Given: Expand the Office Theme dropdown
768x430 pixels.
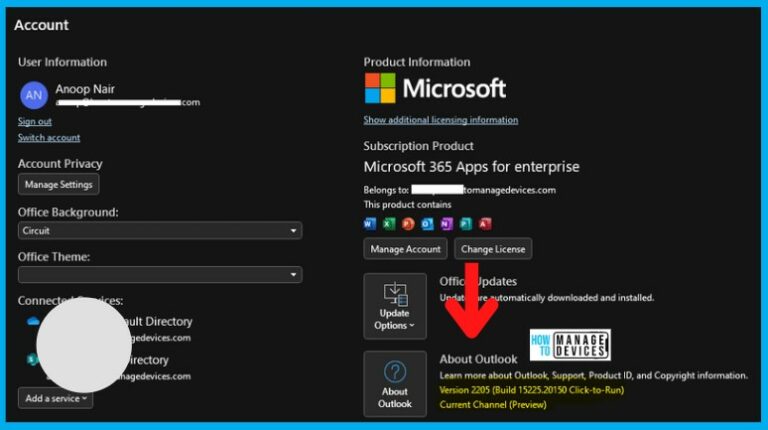Looking at the screenshot, I should coord(160,275).
